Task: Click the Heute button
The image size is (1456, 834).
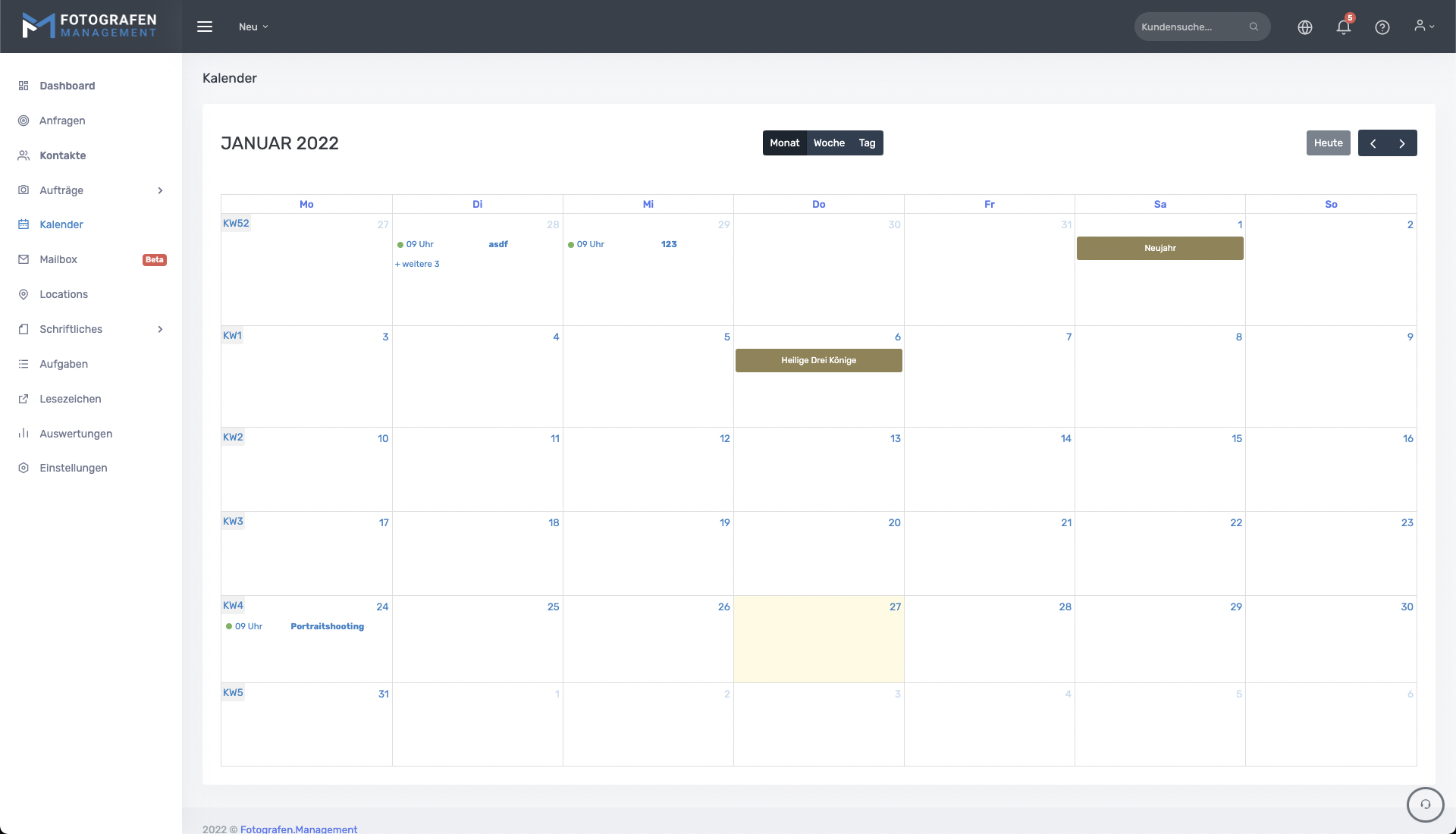Action: point(1328,143)
